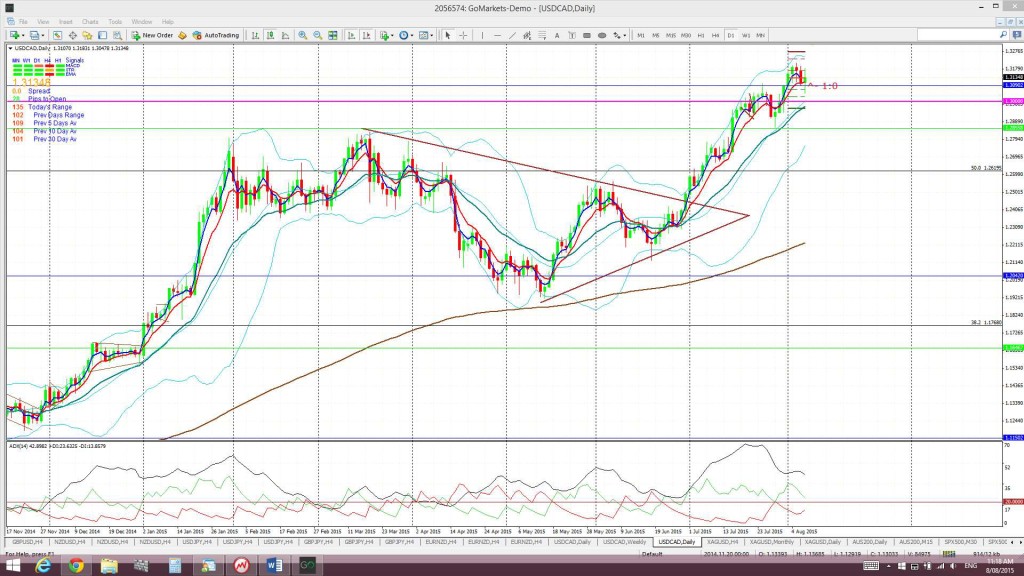Open the Strategy Tester icon
Viewport: 1024px width, 576px height.
coord(118,35)
